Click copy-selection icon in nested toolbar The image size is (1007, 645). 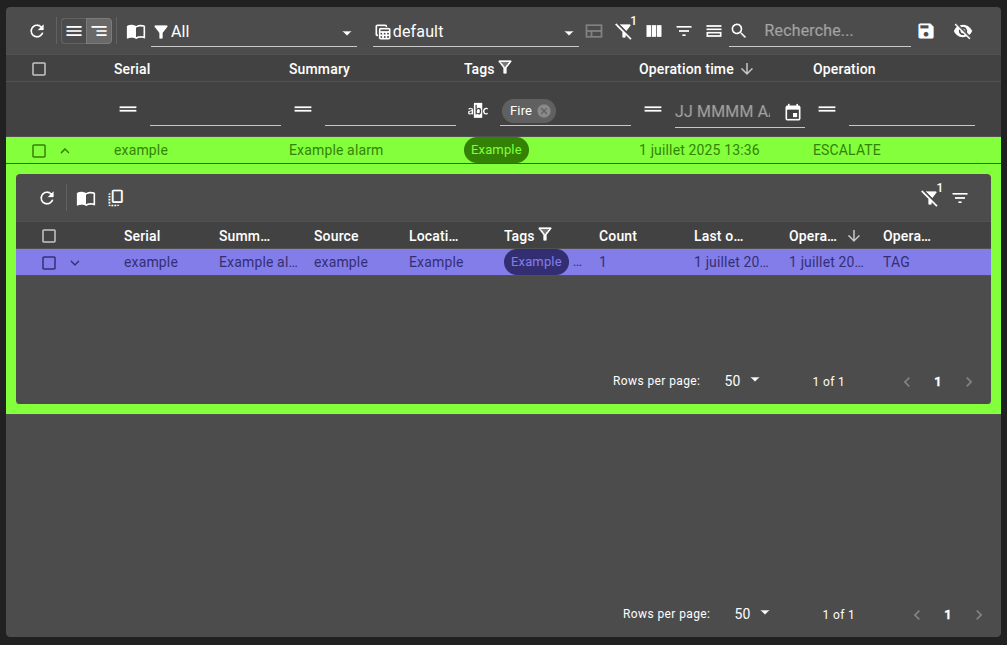point(116,198)
